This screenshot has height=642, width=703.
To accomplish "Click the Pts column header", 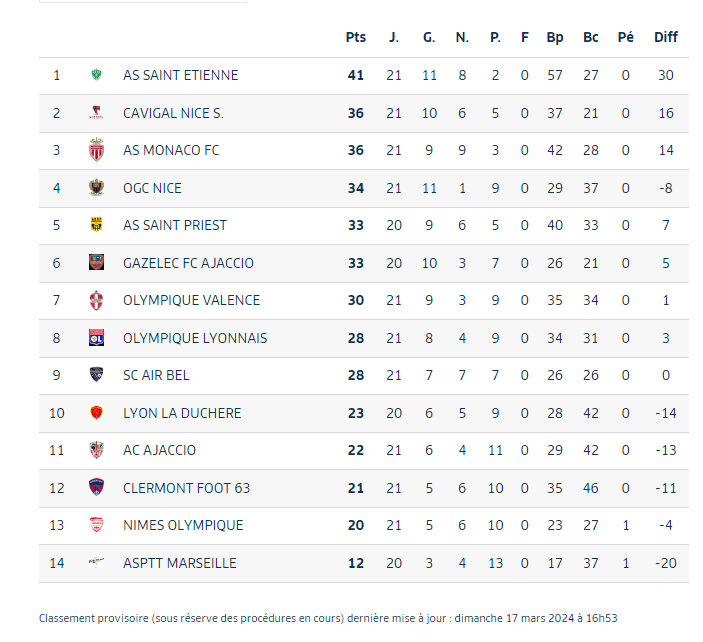I will pos(356,37).
